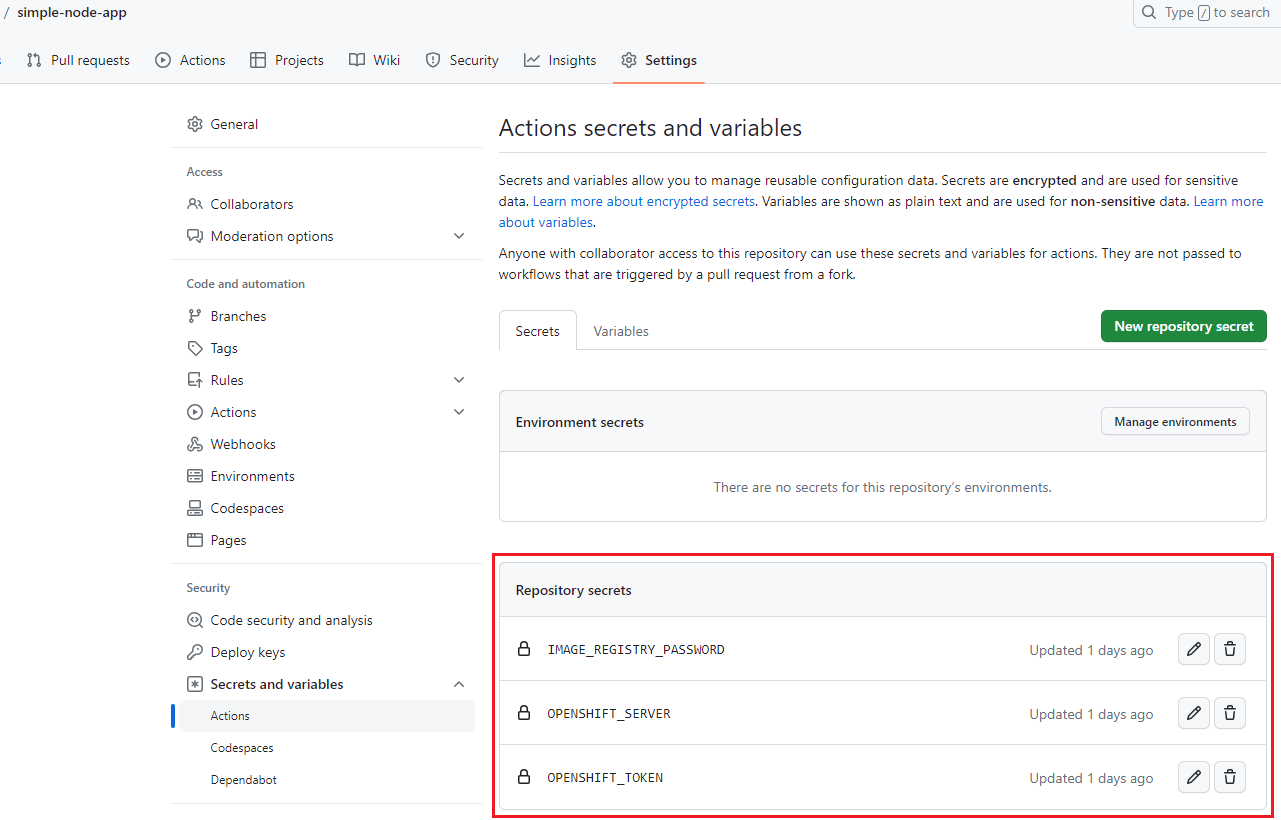Click the Deploy keys key icon
Viewport: 1281px width, 820px height.
pos(195,652)
